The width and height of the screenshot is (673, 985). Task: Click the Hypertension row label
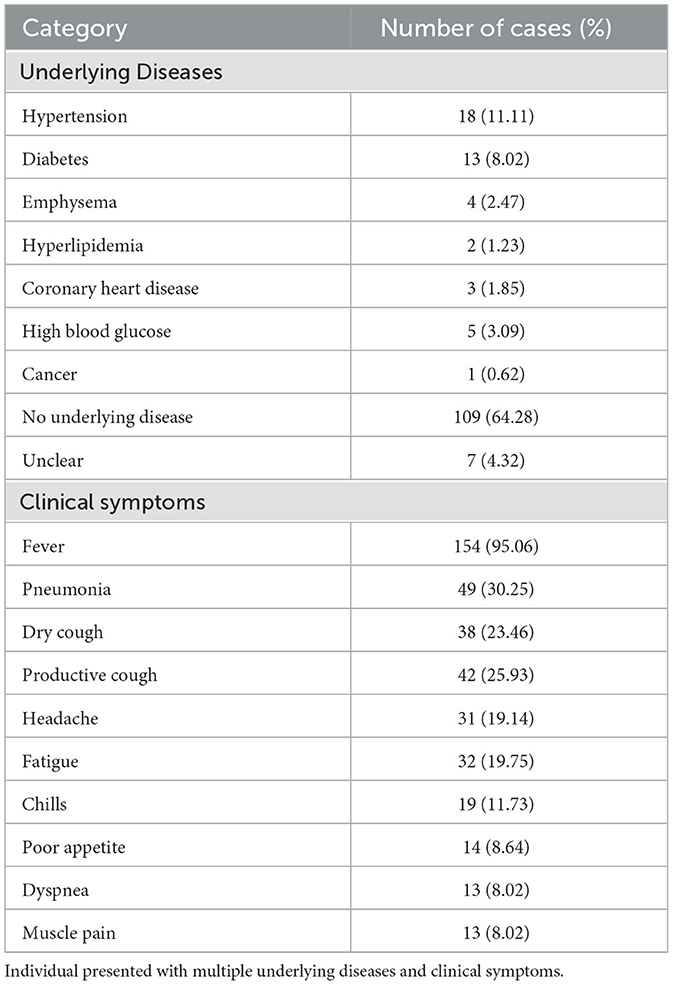pyautogui.click(x=75, y=116)
